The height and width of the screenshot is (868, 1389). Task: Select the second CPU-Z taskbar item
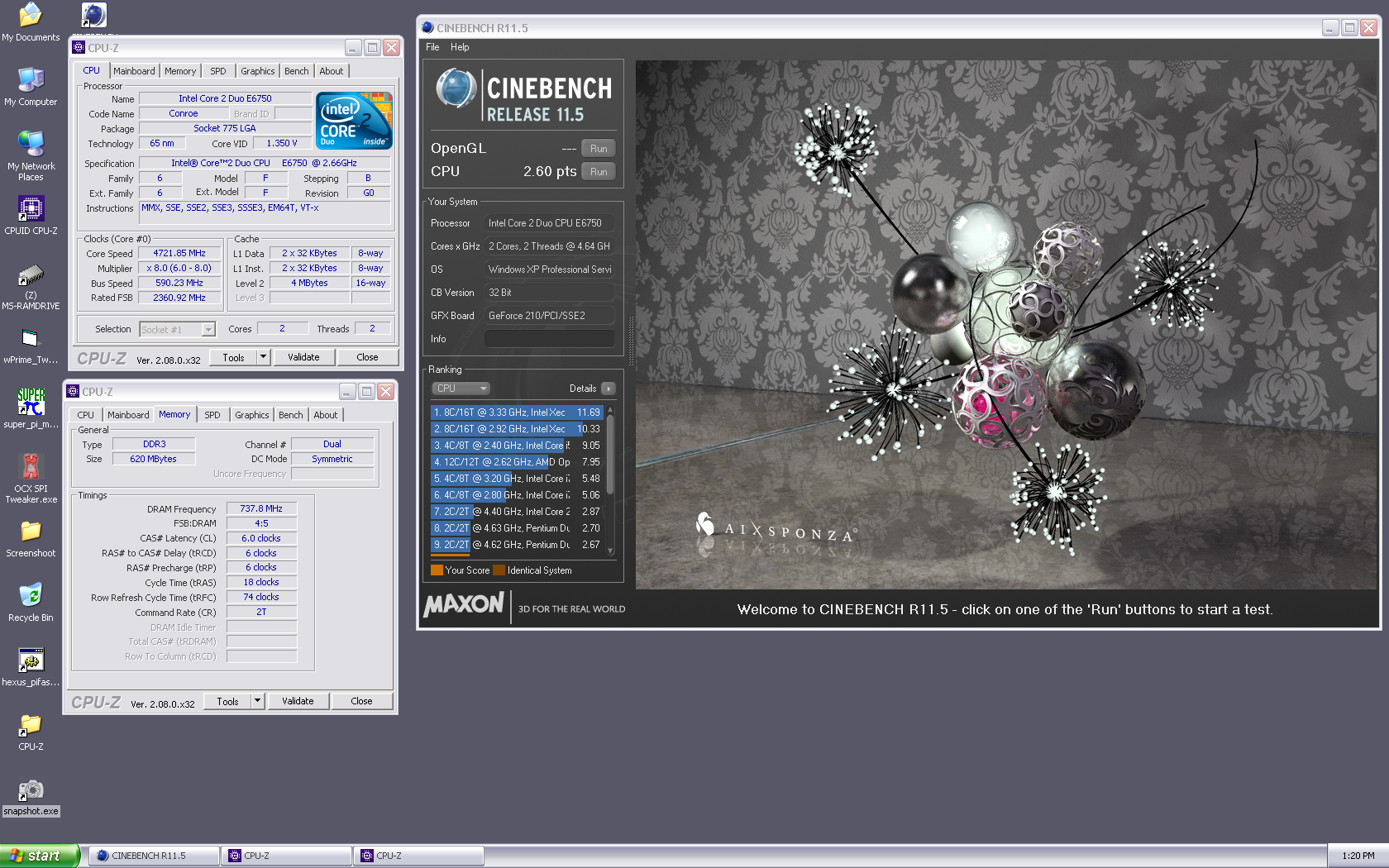(x=418, y=856)
